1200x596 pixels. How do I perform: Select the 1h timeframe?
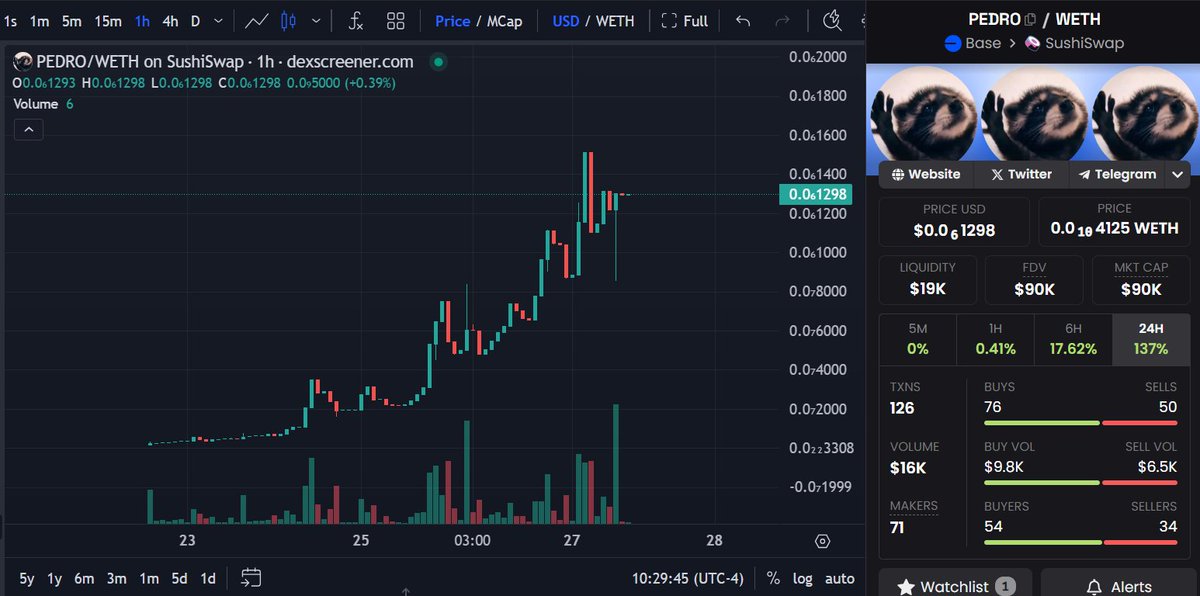pyautogui.click(x=143, y=20)
